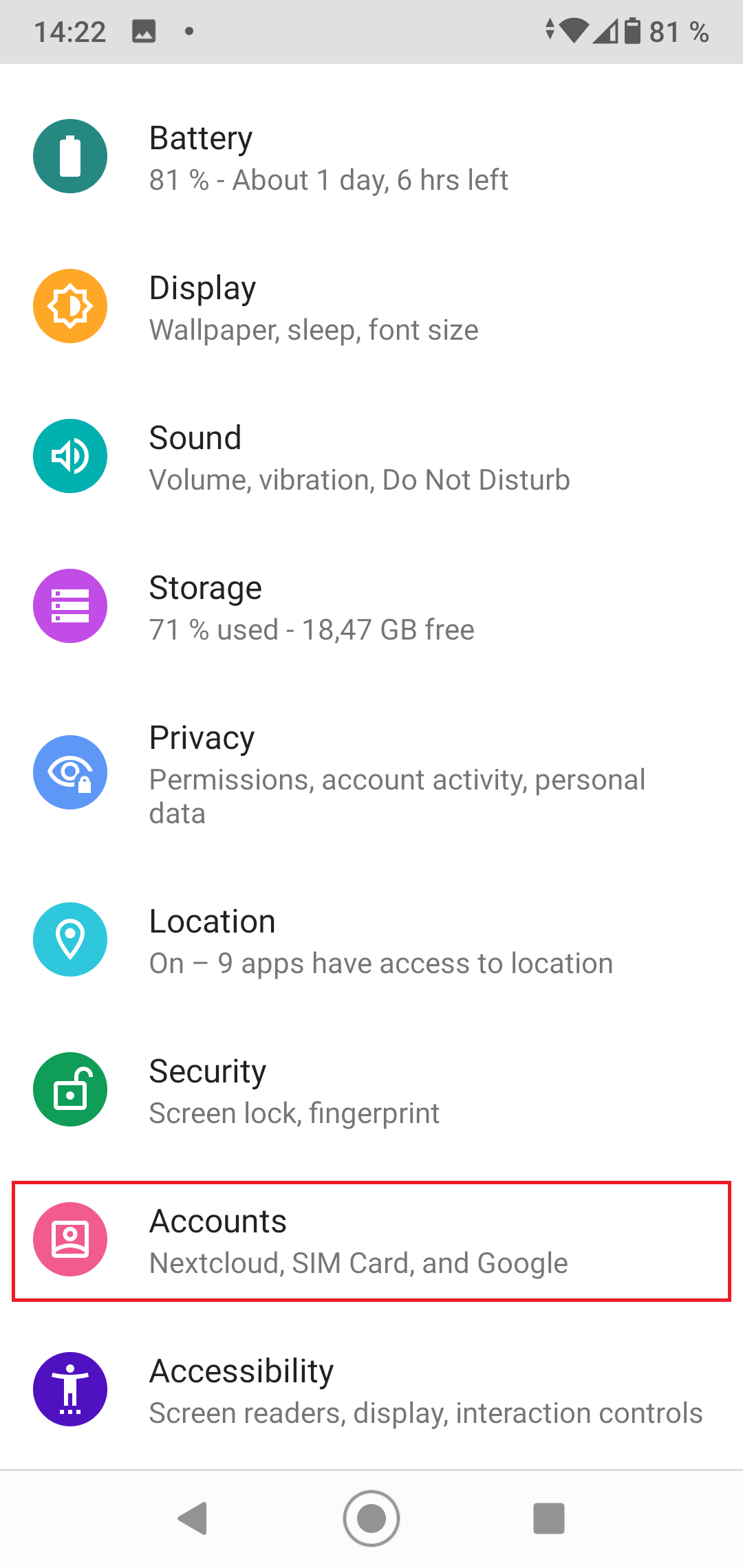This screenshot has width=743, height=1568.
Task: Open Location settings
Action: coord(380,941)
